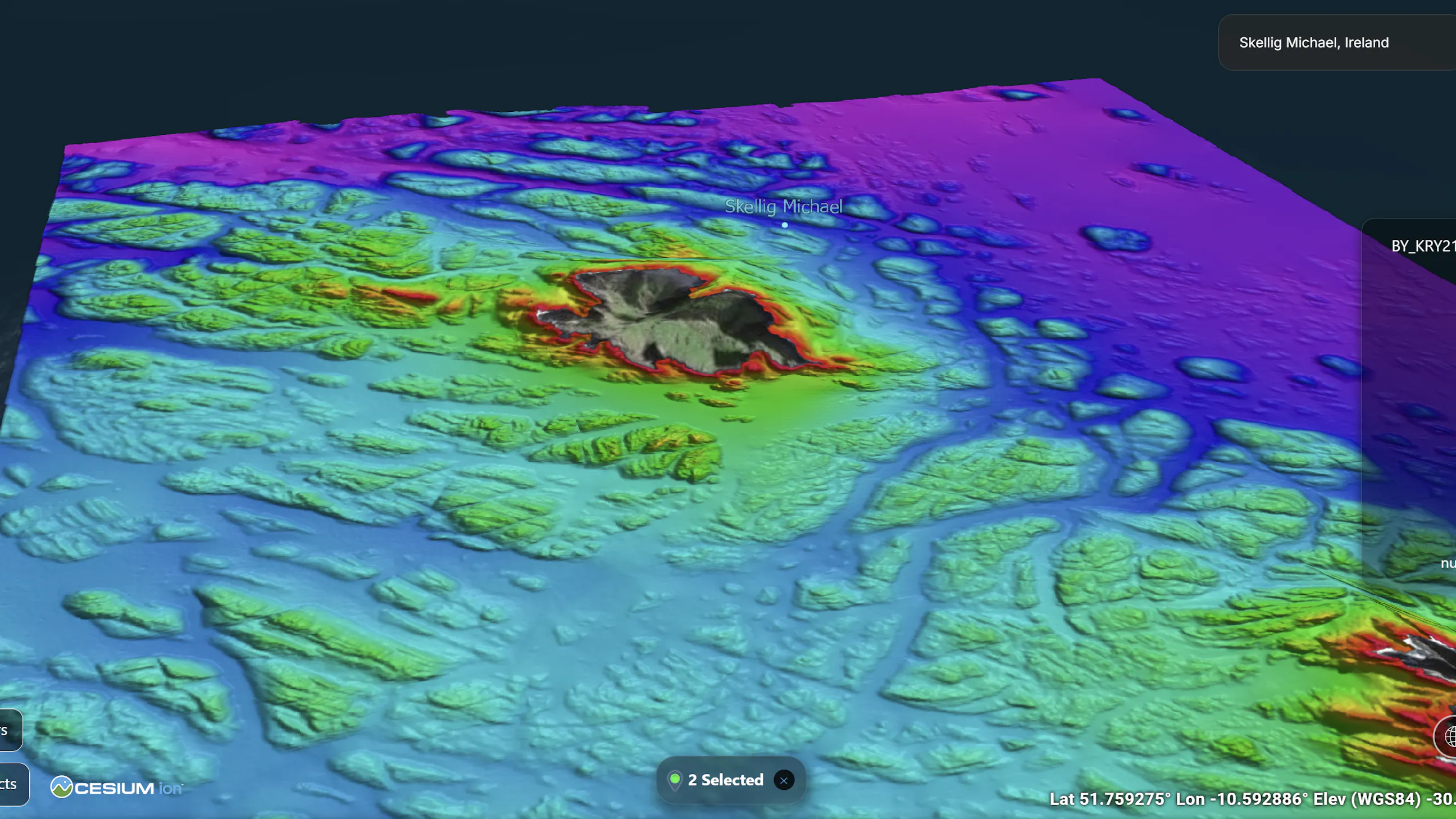Click the Skellig Michael place label

[x=784, y=207]
